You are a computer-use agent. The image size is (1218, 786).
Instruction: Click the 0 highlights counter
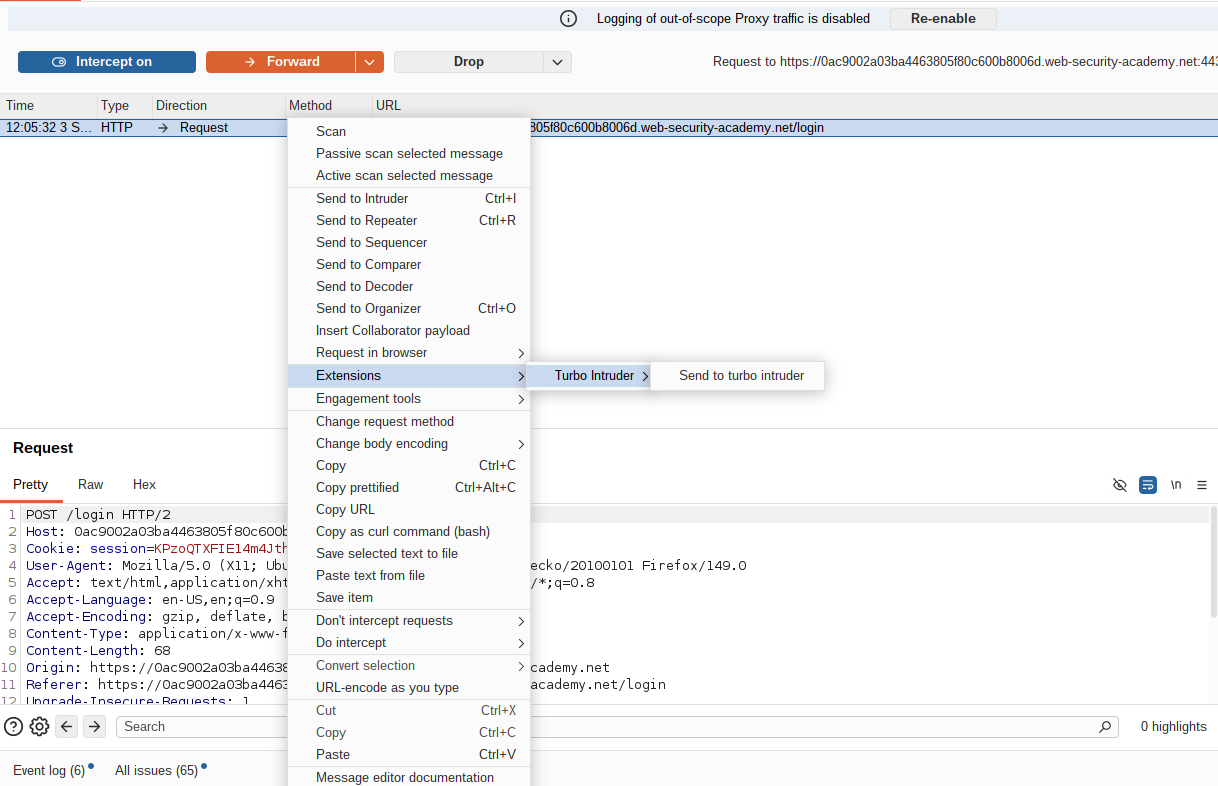(1173, 727)
